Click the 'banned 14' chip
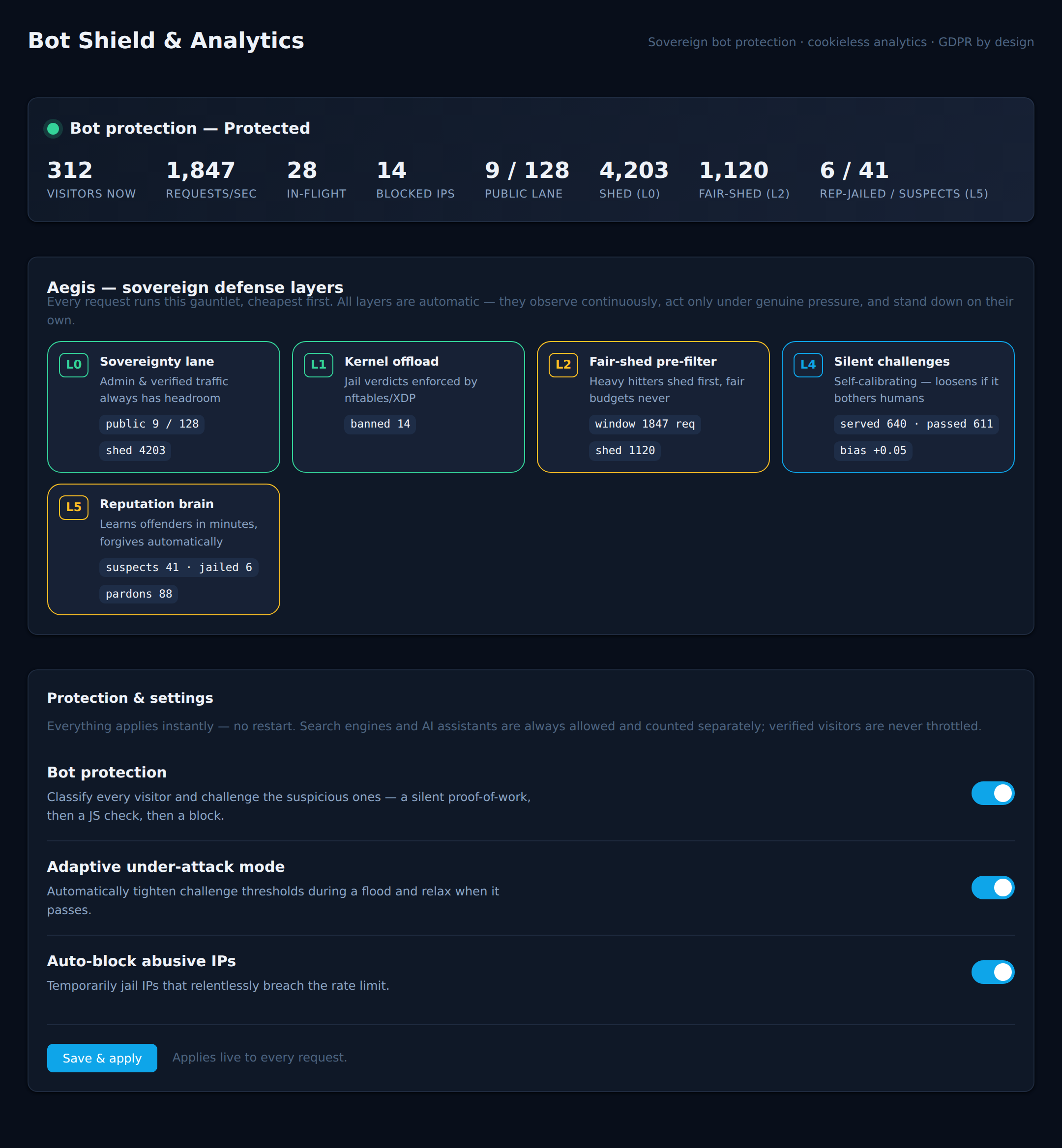 tap(380, 424)
